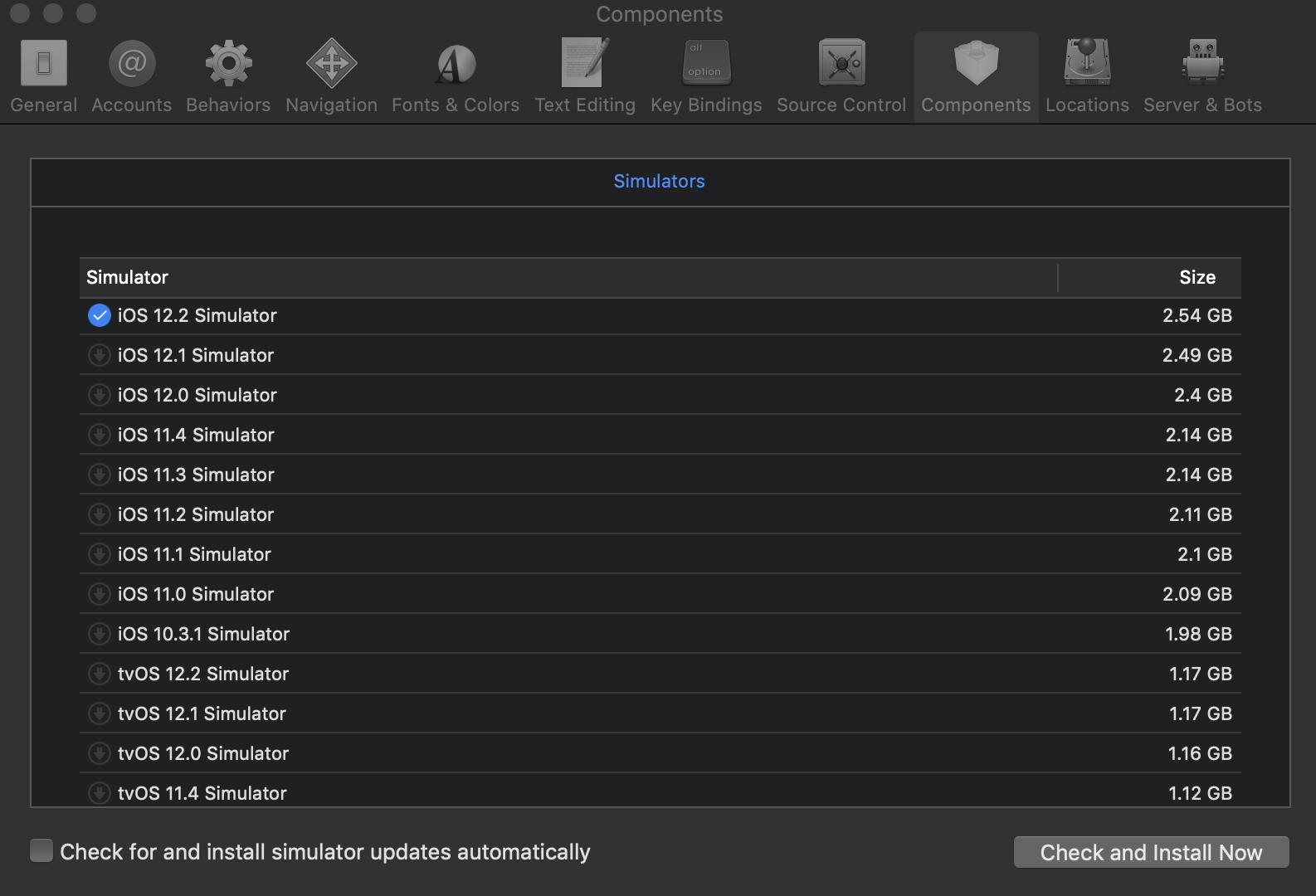
Task: Click the '2.49 GB' size value
Action: click(1197, 355)
